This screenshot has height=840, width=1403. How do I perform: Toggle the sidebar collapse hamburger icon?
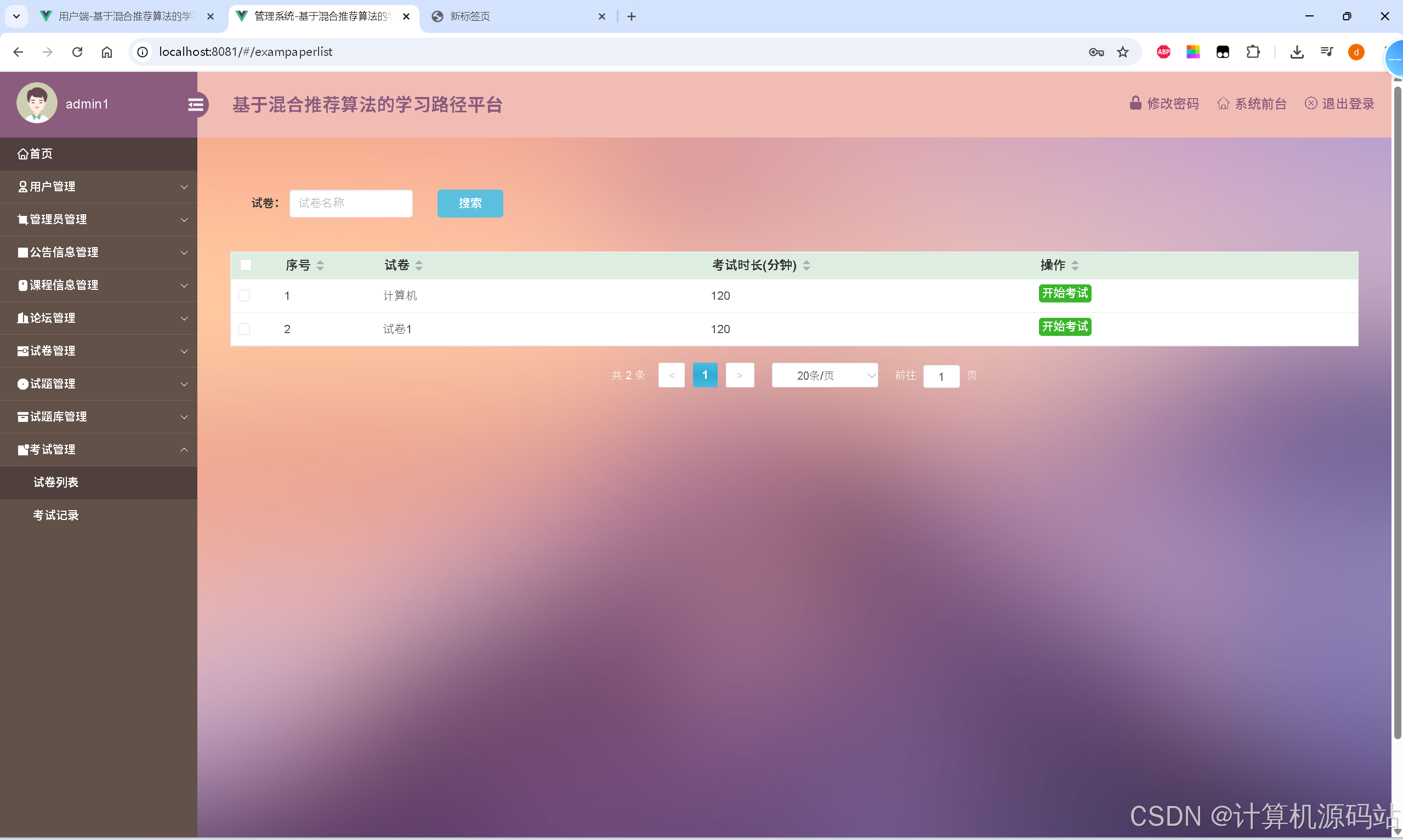coord(196,104)
